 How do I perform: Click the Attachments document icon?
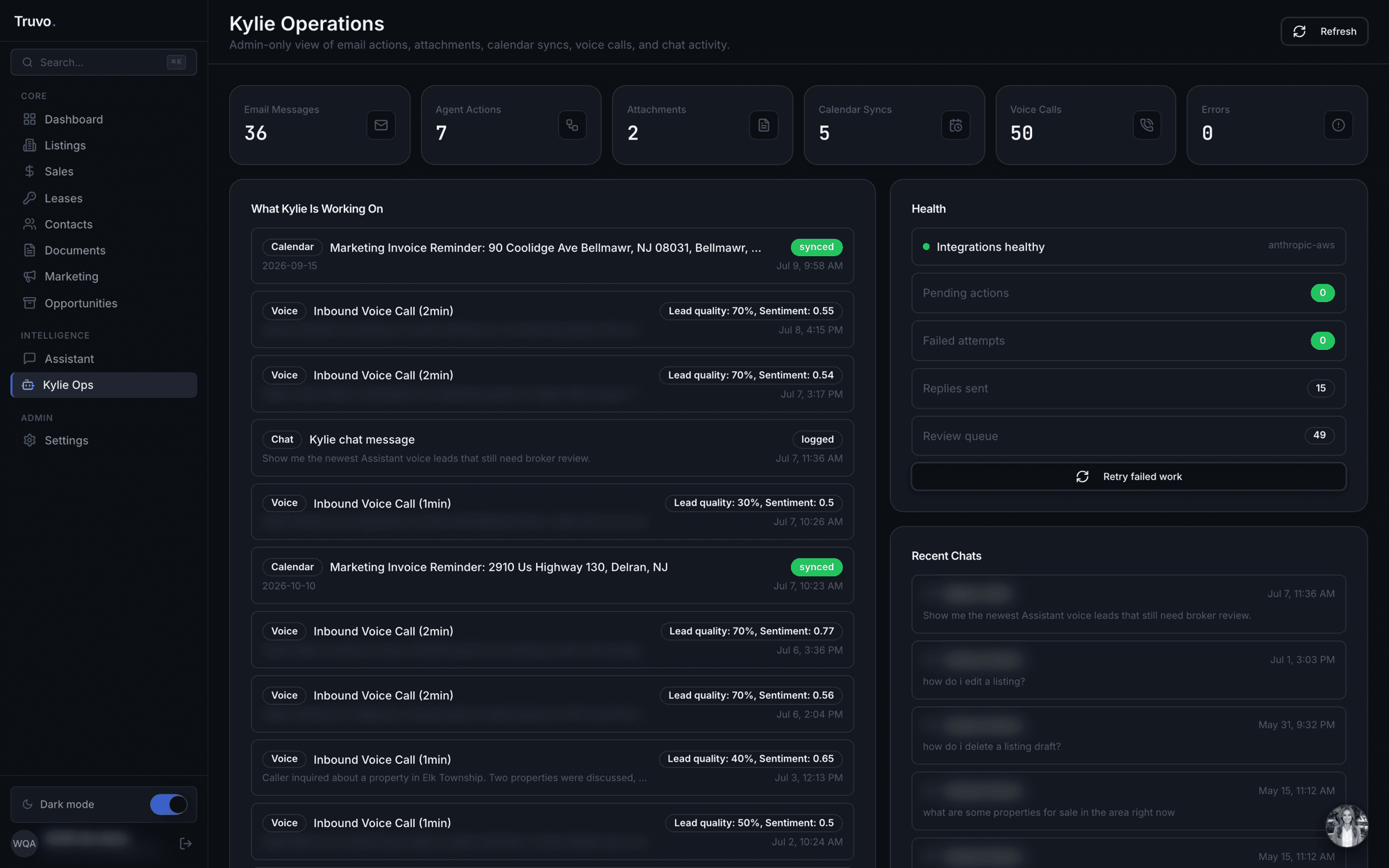764,125
